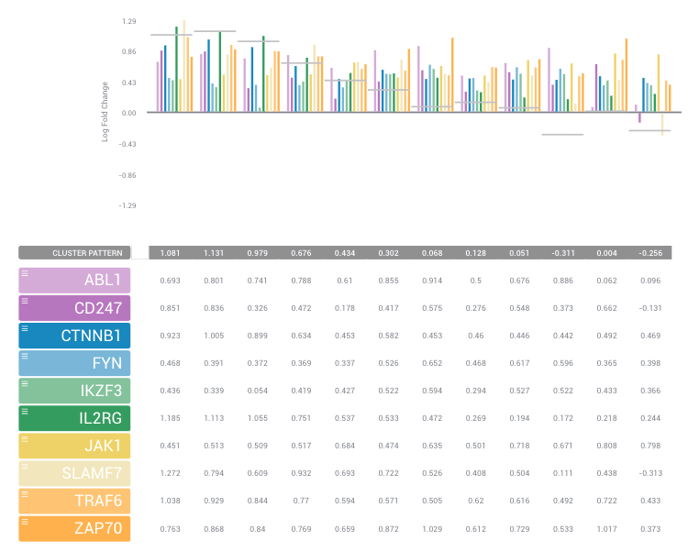688x552 pixels.
Task: Click IKZF3 value 0.054
Action: [x=257, y=391]
